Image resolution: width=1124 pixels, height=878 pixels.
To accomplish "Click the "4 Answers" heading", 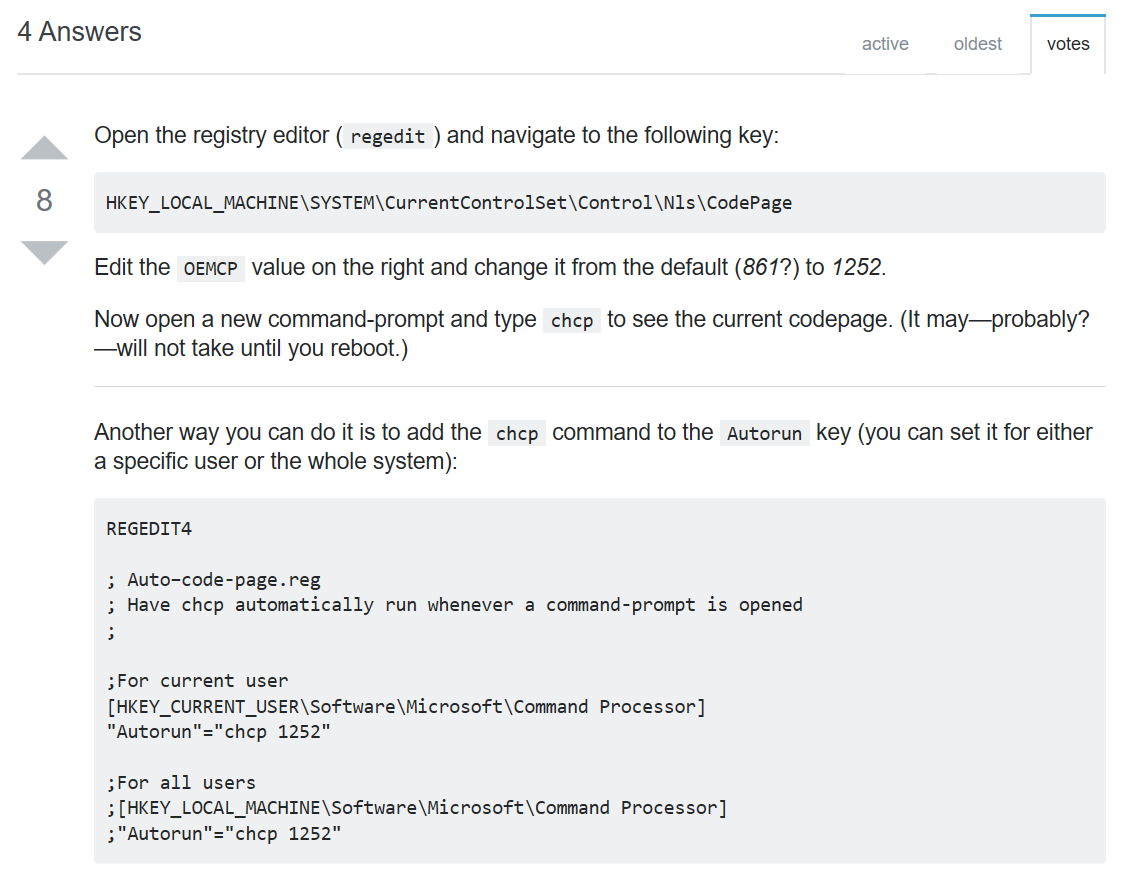I will click(80, 32).
